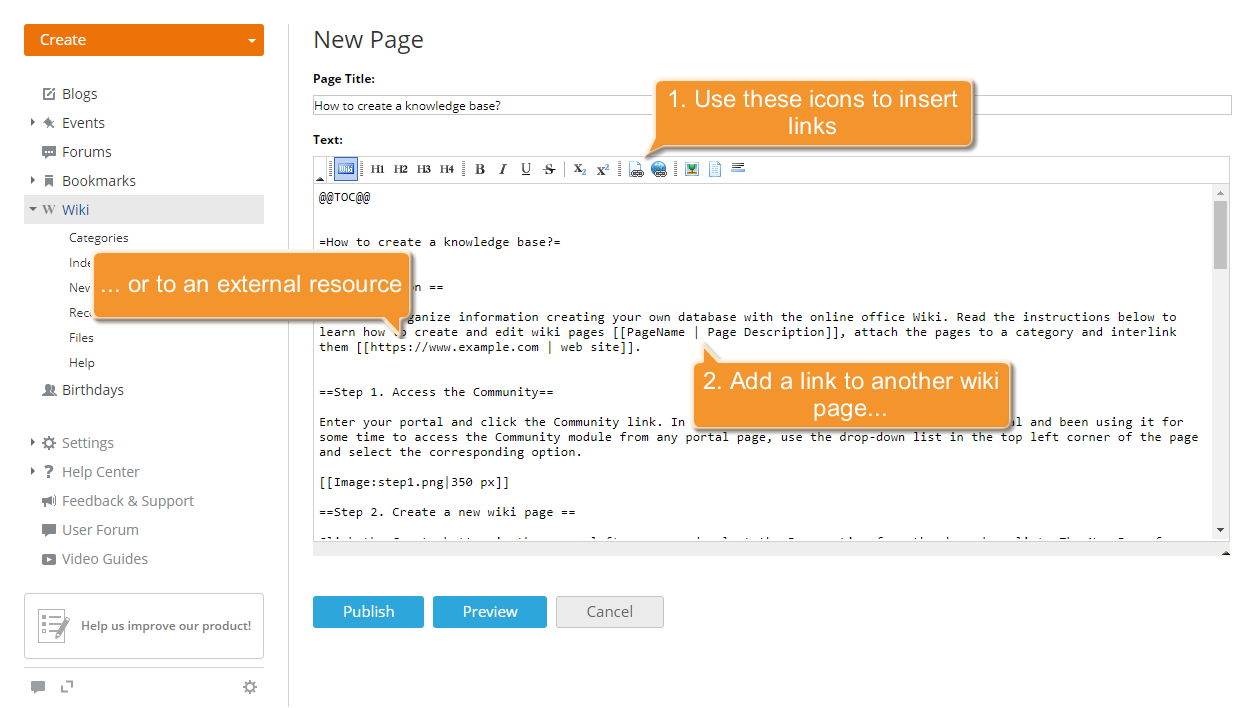Click the Create button
1240x708 pixels.
144,40
